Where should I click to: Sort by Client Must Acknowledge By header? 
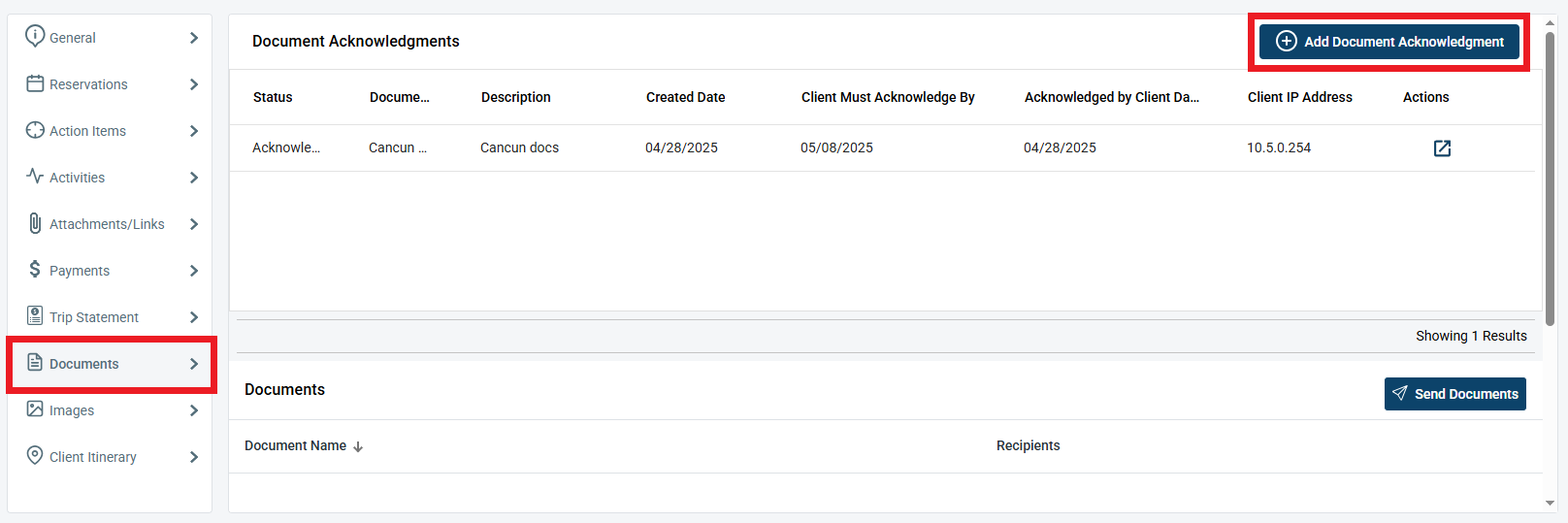click(888, 97)
